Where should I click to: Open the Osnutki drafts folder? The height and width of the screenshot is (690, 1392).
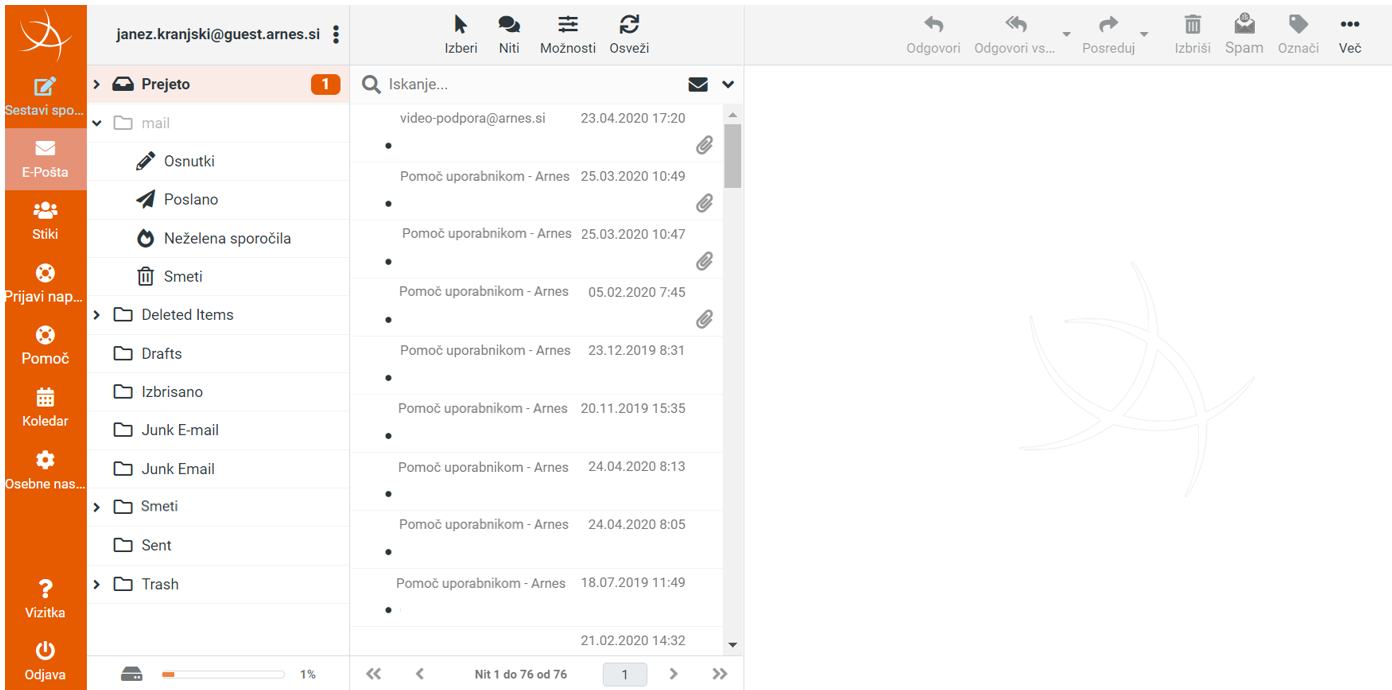click(219, 161)
